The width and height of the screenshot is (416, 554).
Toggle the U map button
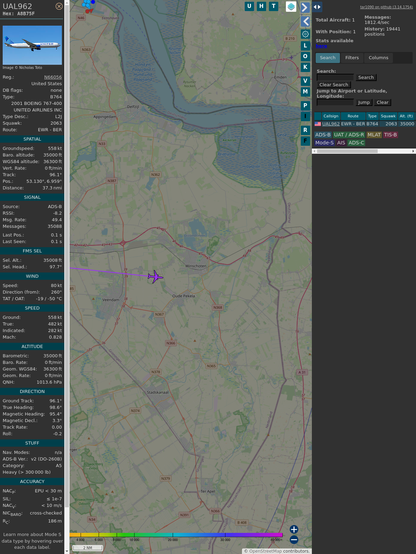250,6
